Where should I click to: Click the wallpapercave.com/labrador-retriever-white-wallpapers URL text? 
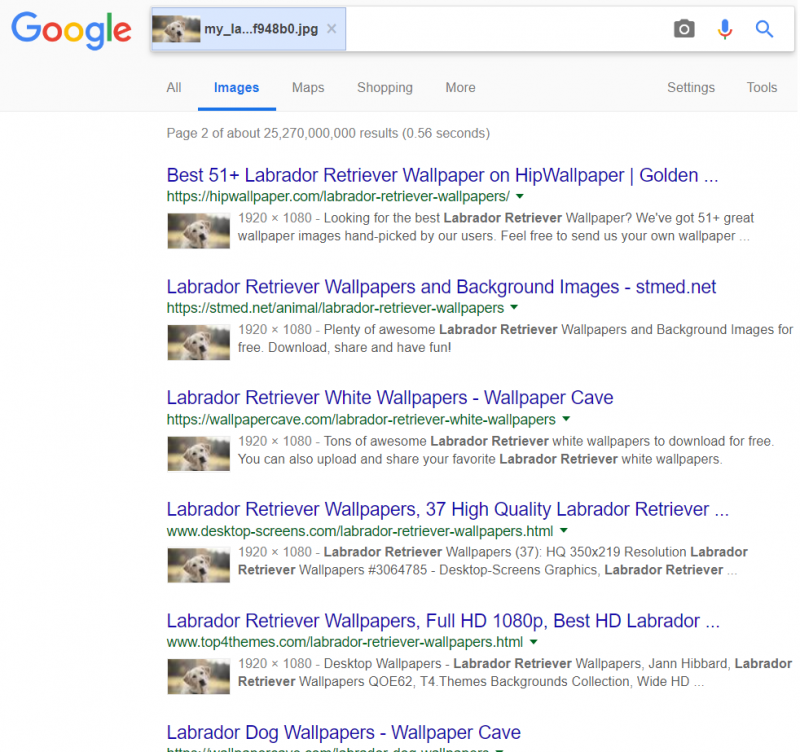[x=361, y=419]
